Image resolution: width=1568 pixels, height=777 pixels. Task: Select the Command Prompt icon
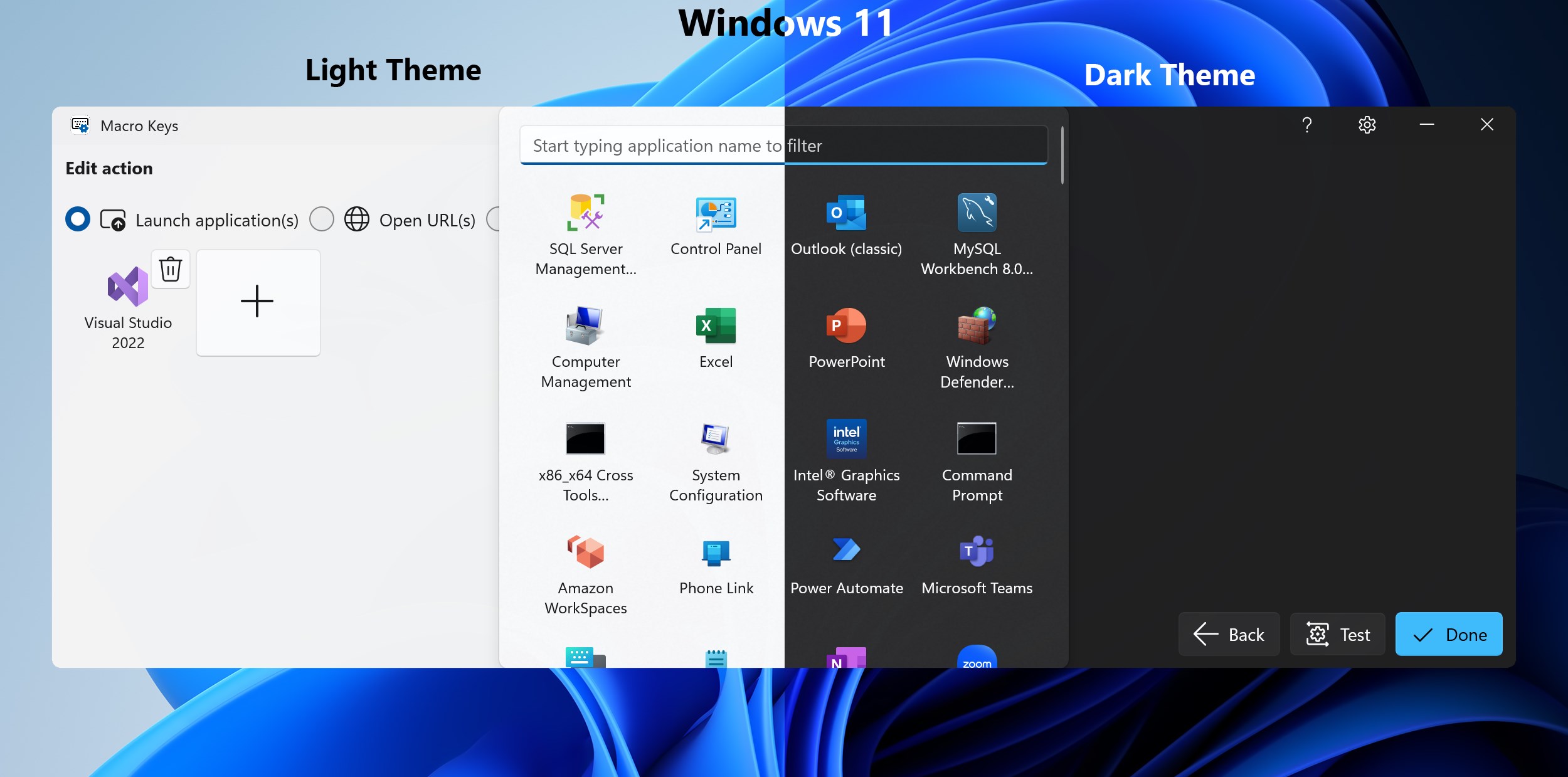tap(977, 438)
